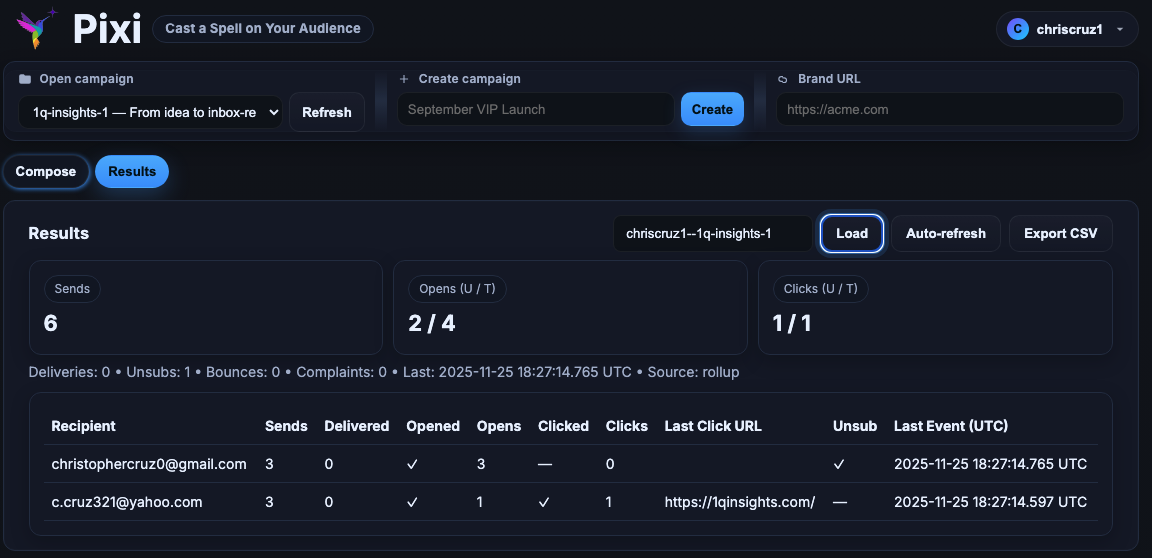Screen dimensions: 1152x558
Task: Click the Opened column header
Action: pos(433,426)
